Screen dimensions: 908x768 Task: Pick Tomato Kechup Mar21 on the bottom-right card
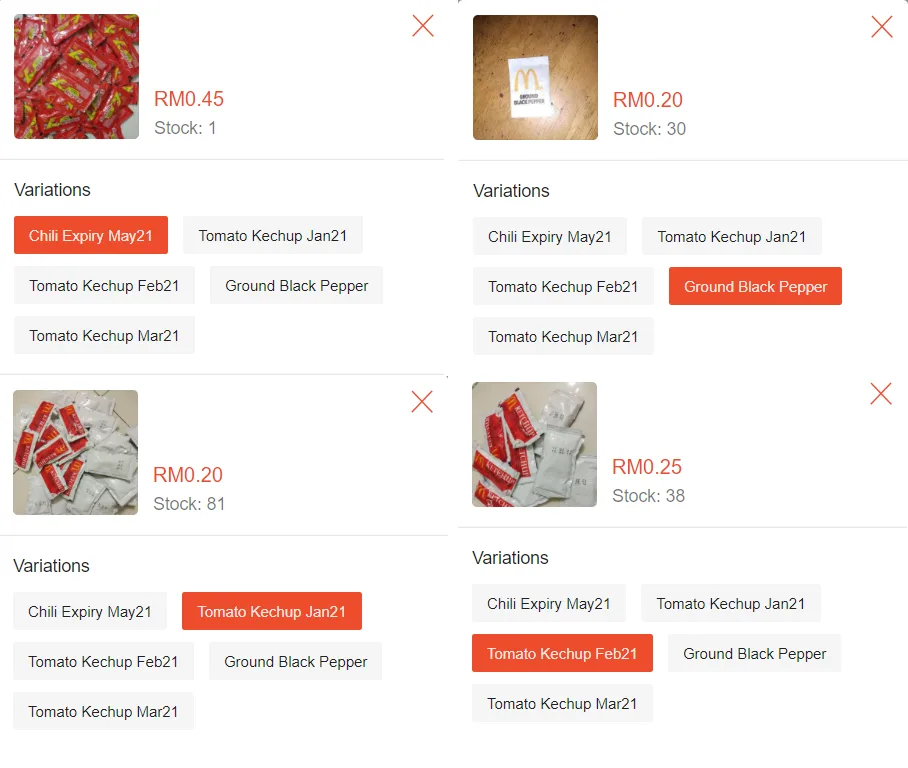click(562, 703)
